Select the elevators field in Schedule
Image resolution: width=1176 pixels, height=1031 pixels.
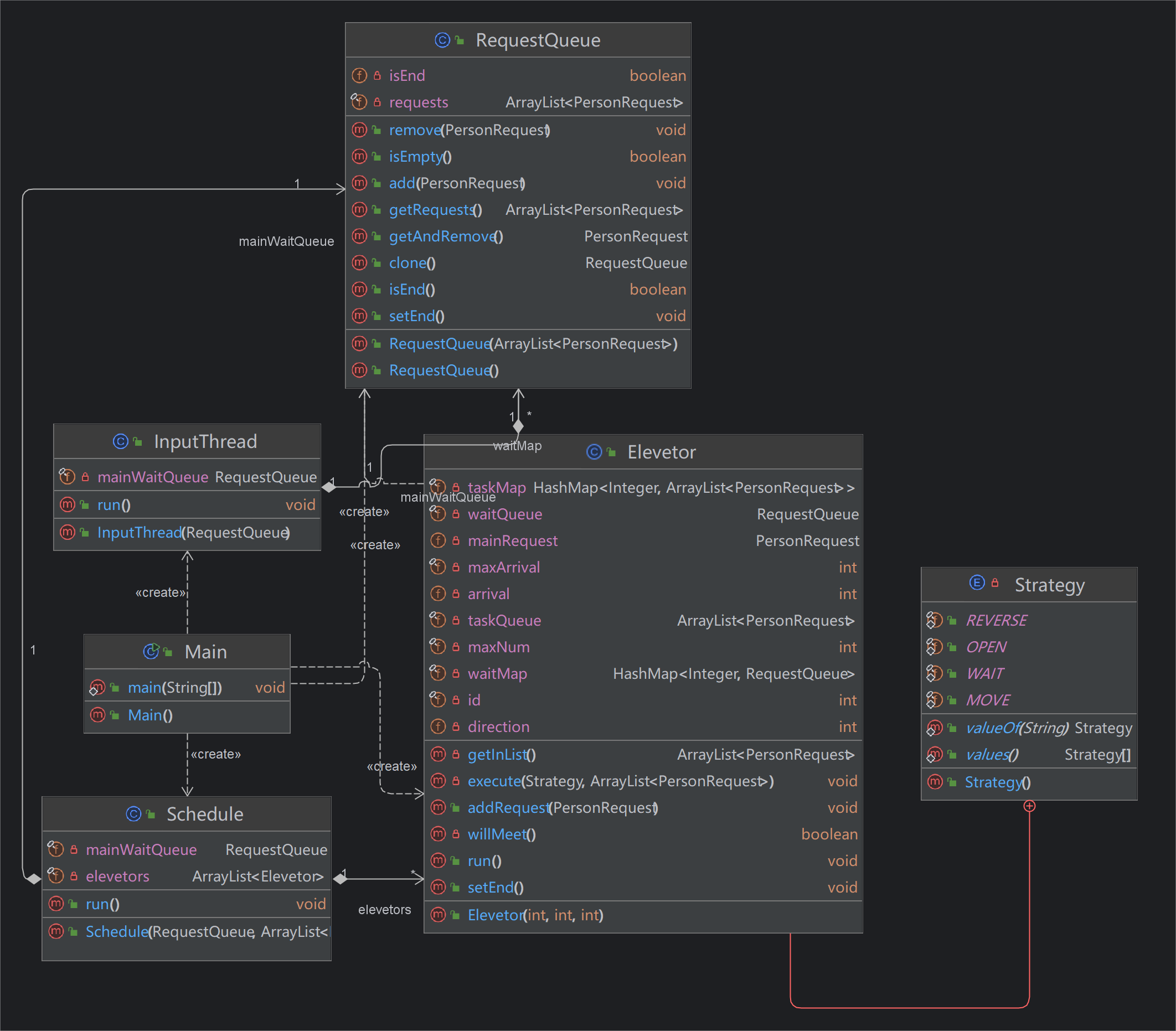click(x=187, y=876)
